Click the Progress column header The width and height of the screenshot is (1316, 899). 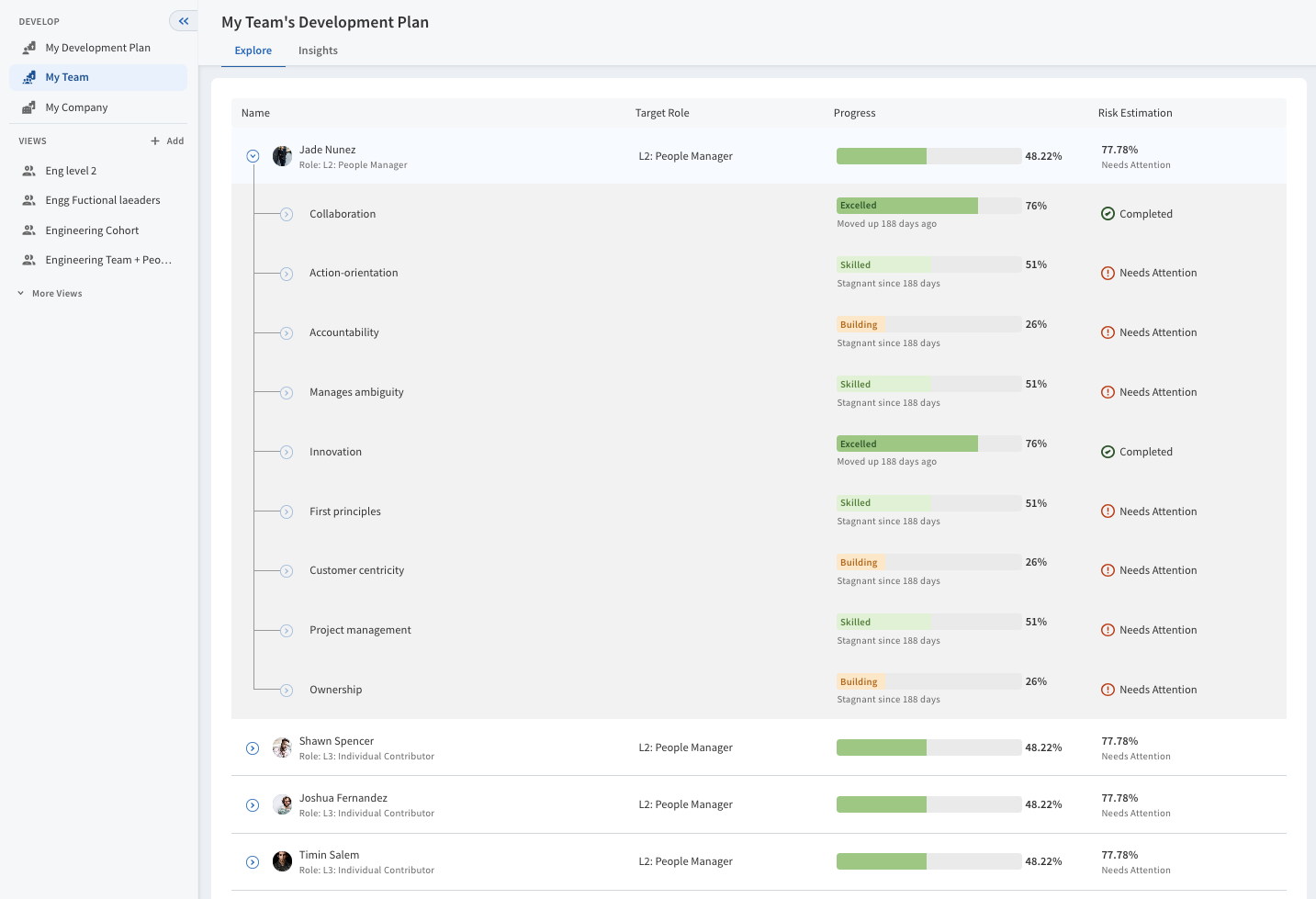(x=854, y=113)
